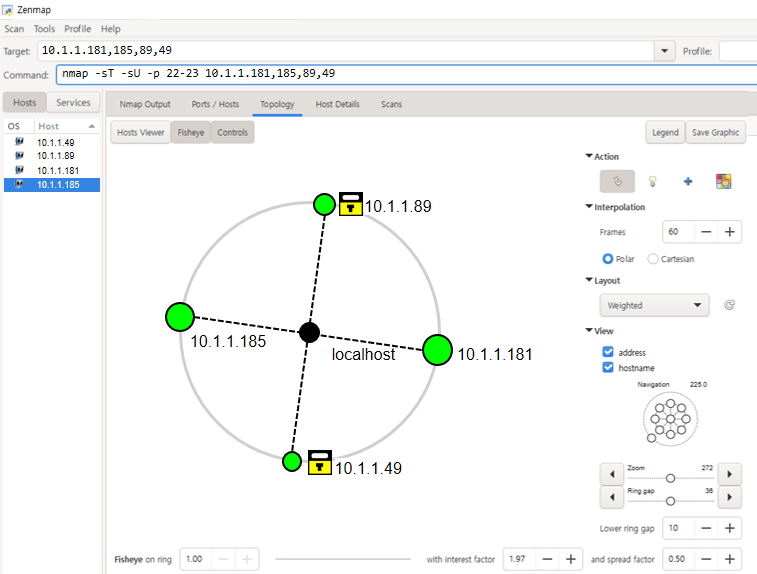This screenshot has height=574, width=757.
Task: Click the Legend button
Action: pyautogui.click(x=665, y=132)
